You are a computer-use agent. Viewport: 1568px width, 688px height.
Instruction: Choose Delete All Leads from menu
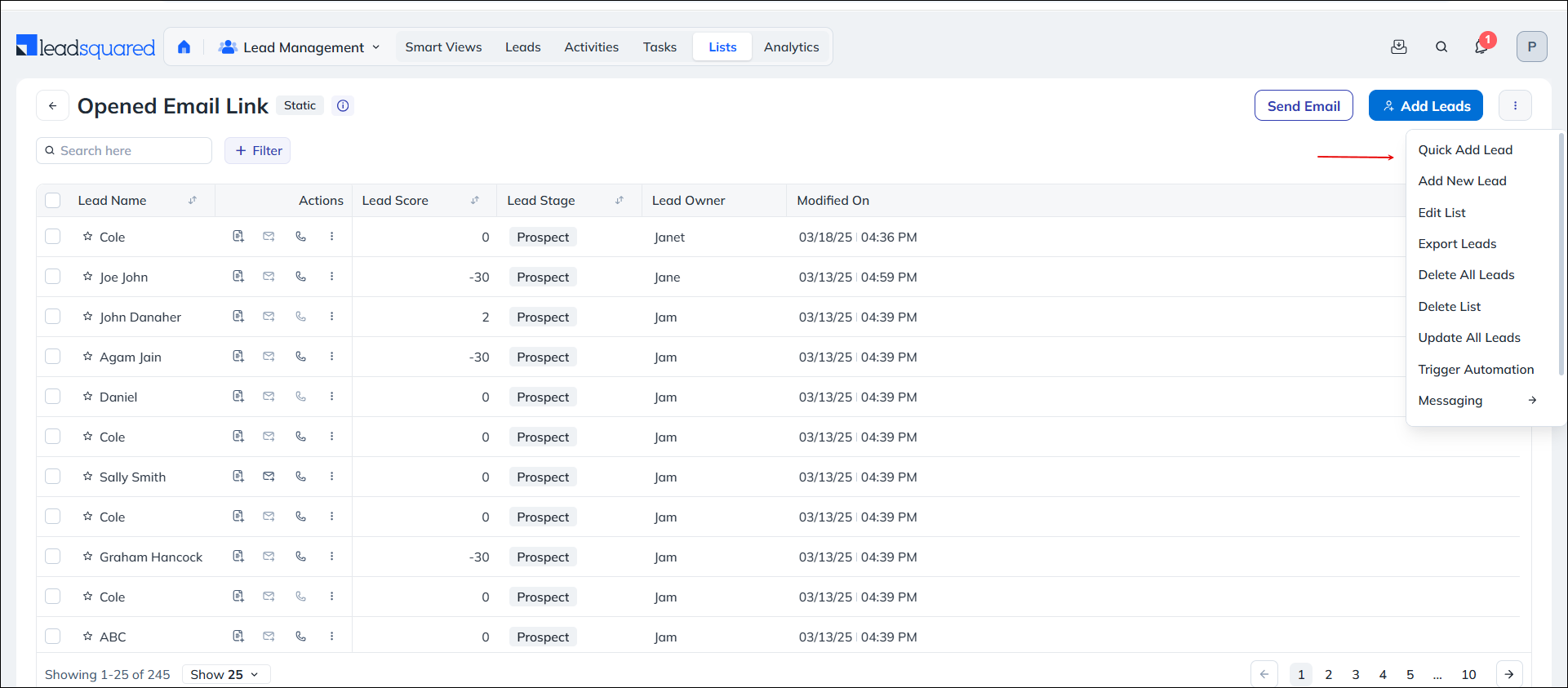1466,275
